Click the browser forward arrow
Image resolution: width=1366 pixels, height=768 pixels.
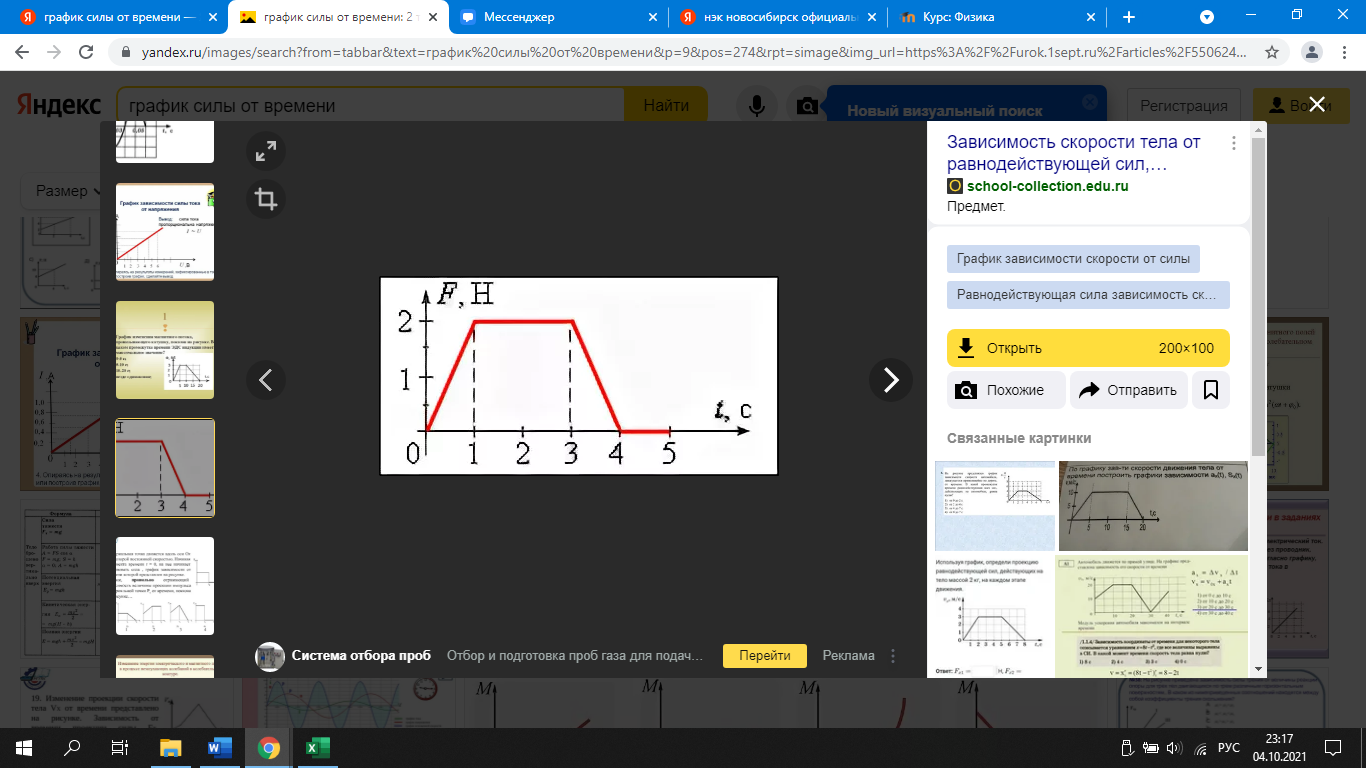point(57,52)
